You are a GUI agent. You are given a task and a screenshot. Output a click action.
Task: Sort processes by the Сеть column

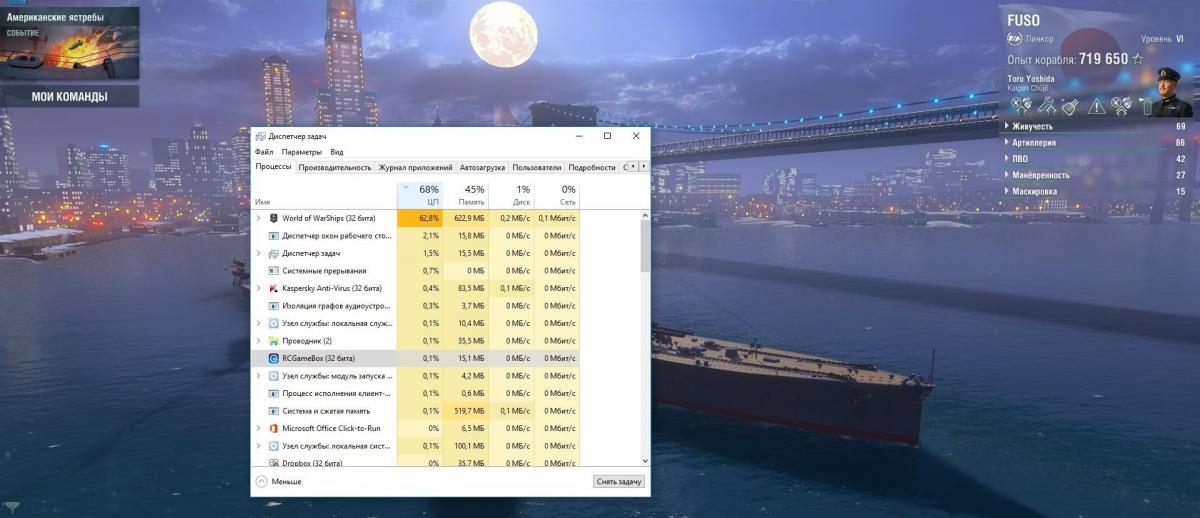click(557, 194)
